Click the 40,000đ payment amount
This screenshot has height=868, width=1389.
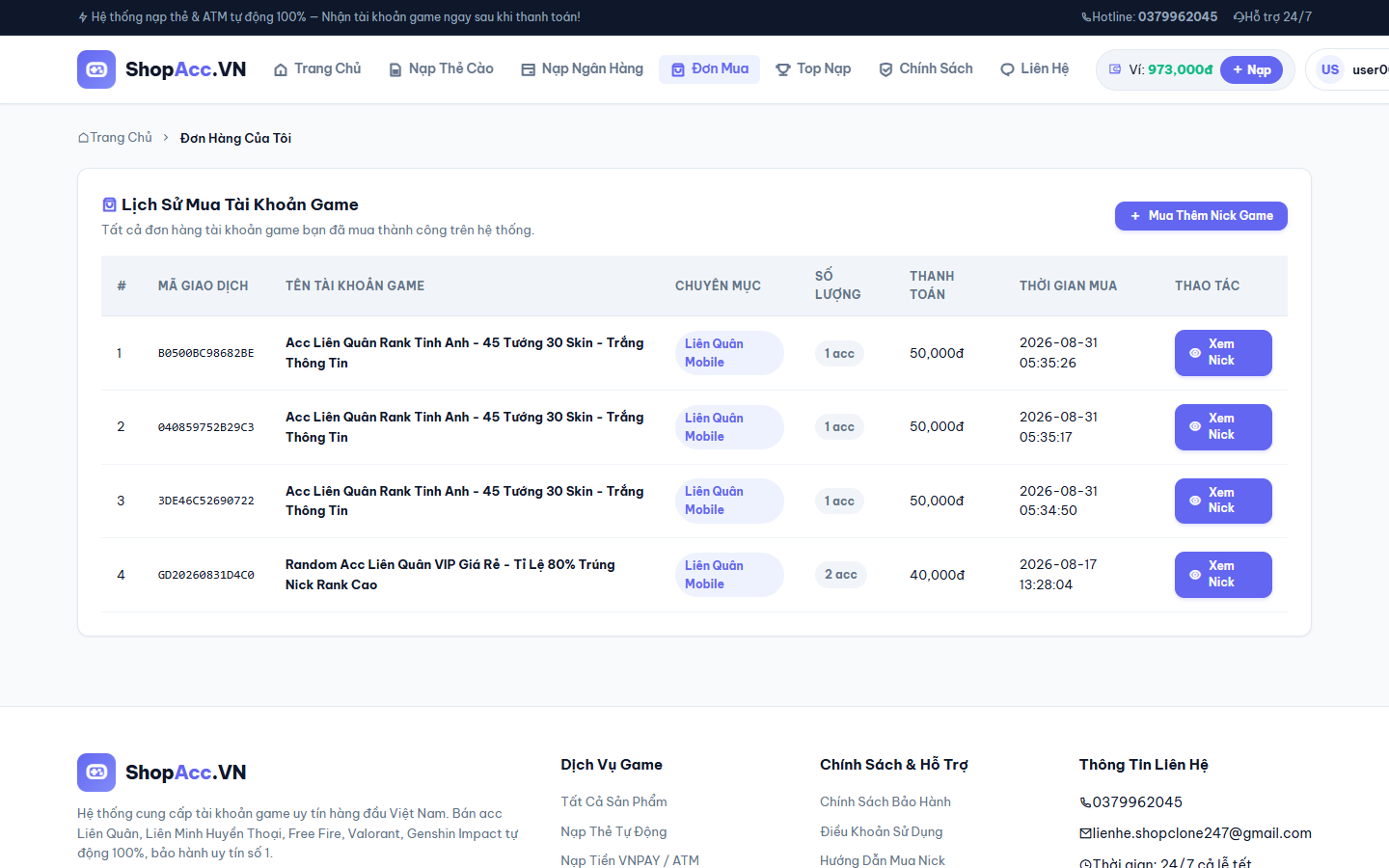coord(937,575)
